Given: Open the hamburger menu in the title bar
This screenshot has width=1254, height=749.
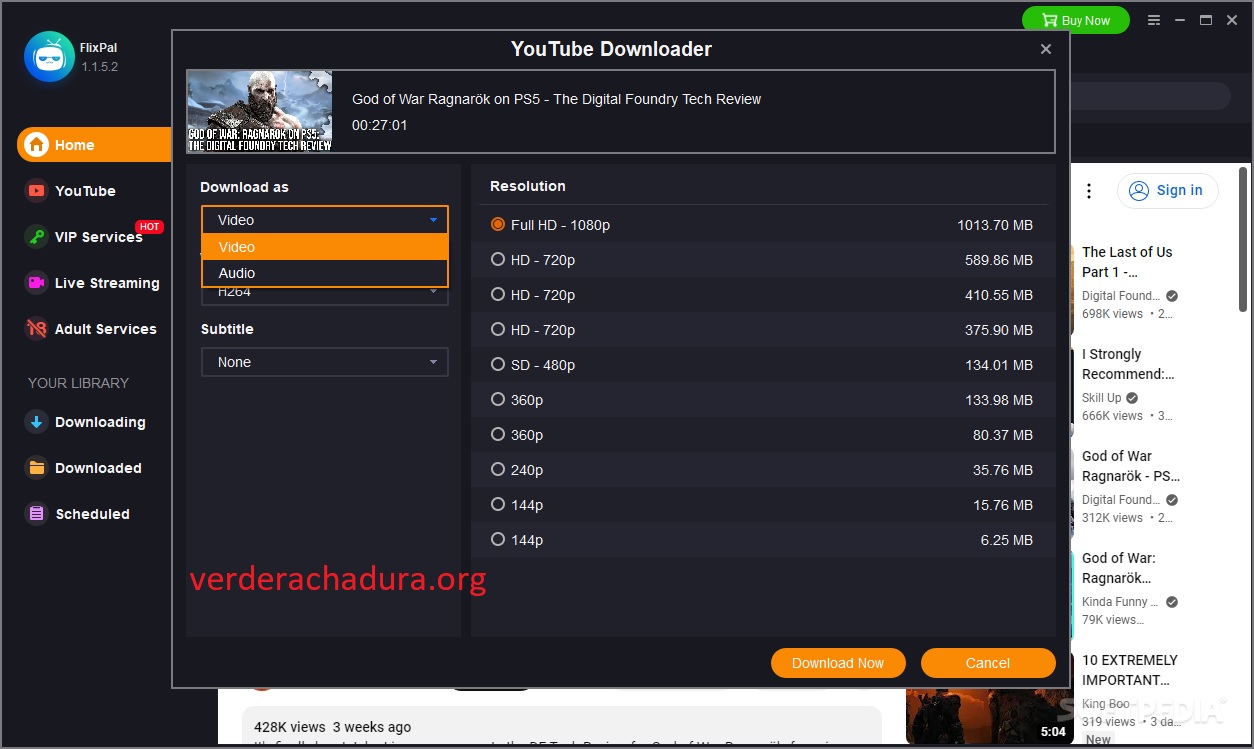Looking at the screenshot, I should click(x=1155, y=20).
